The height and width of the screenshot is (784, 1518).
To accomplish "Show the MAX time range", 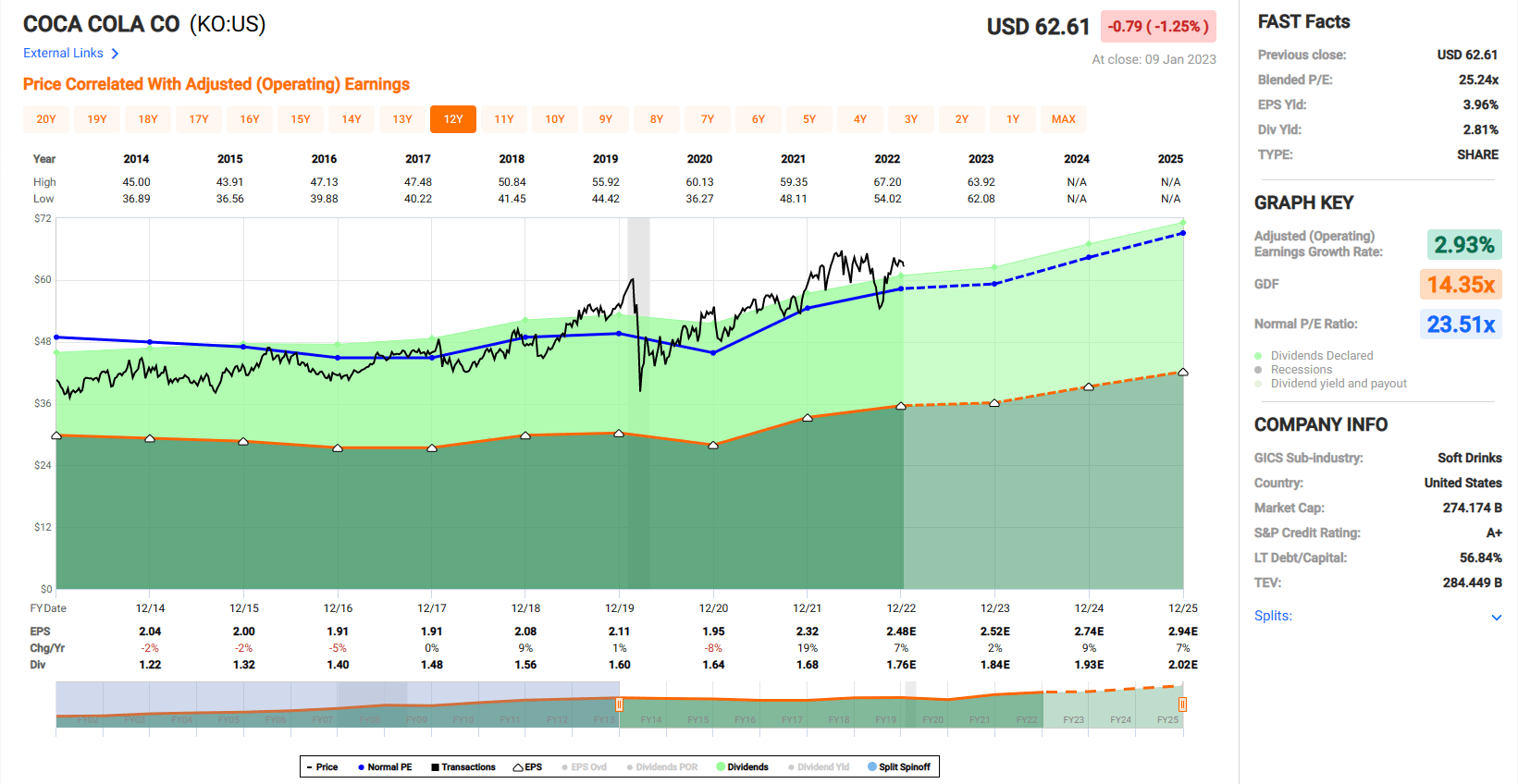I will point(1064,119).
